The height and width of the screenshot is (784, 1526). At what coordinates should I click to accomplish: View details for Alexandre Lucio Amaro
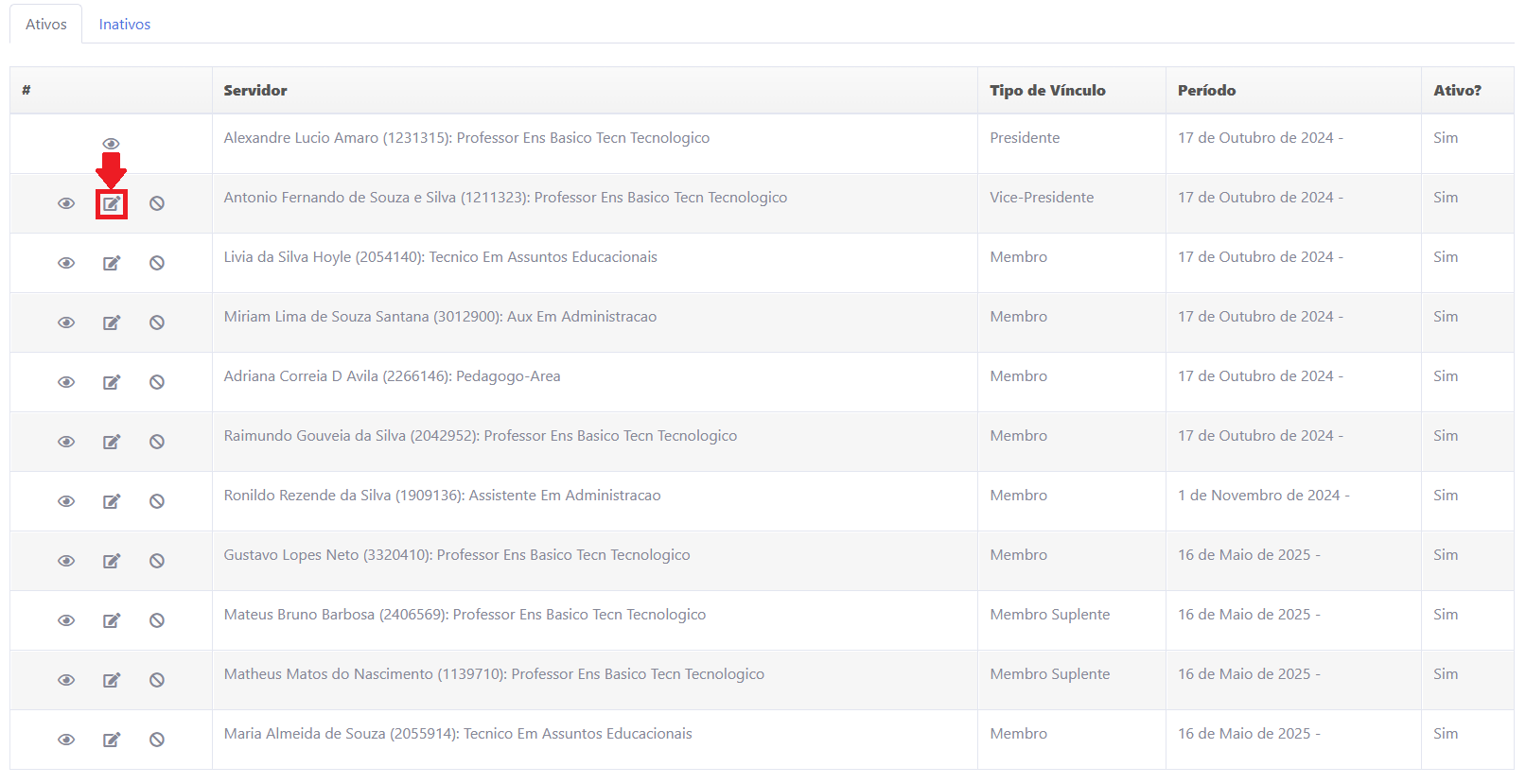point(111,144)
